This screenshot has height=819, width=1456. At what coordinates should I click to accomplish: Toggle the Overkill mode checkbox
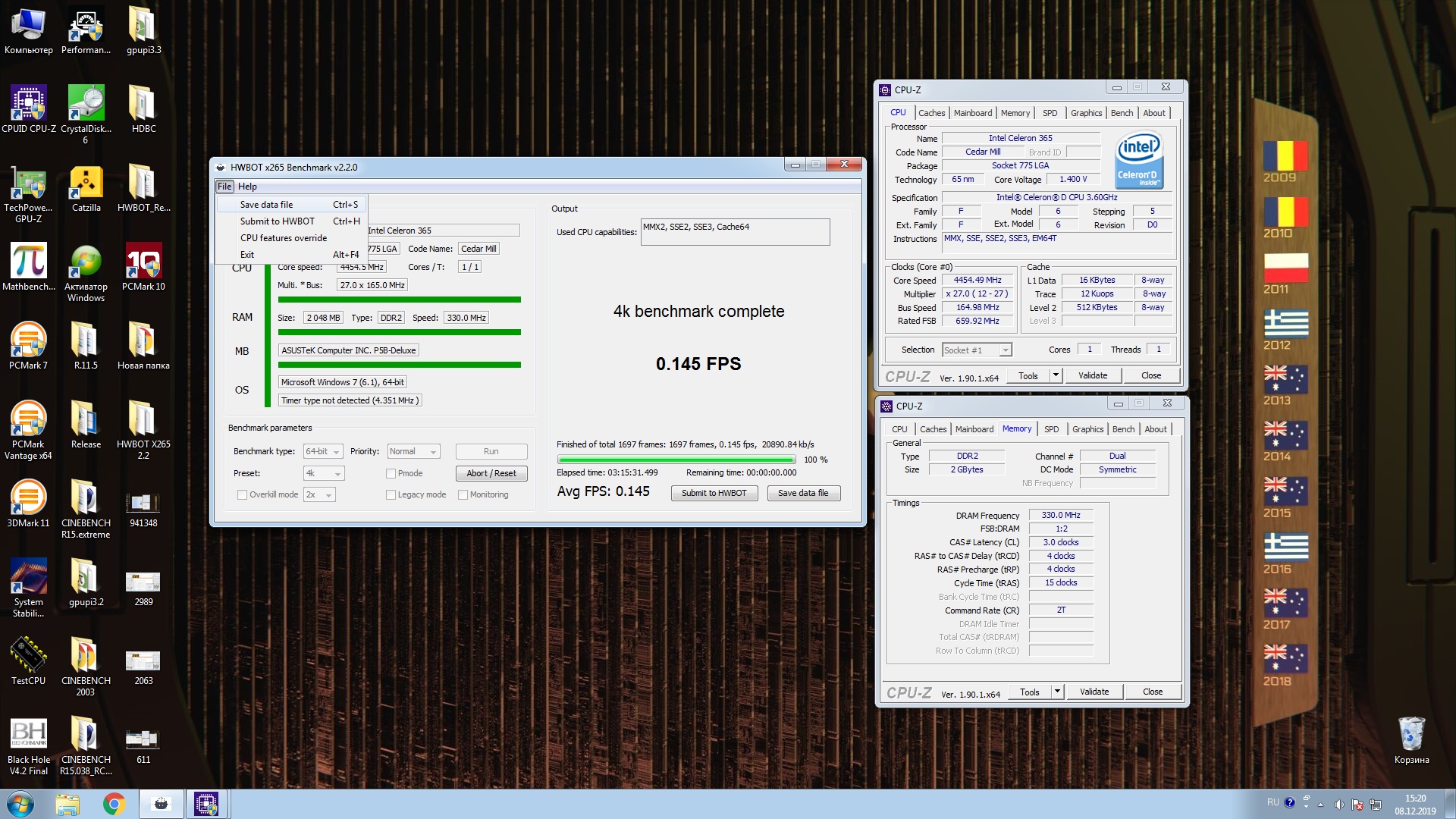(x=243, y=494)
